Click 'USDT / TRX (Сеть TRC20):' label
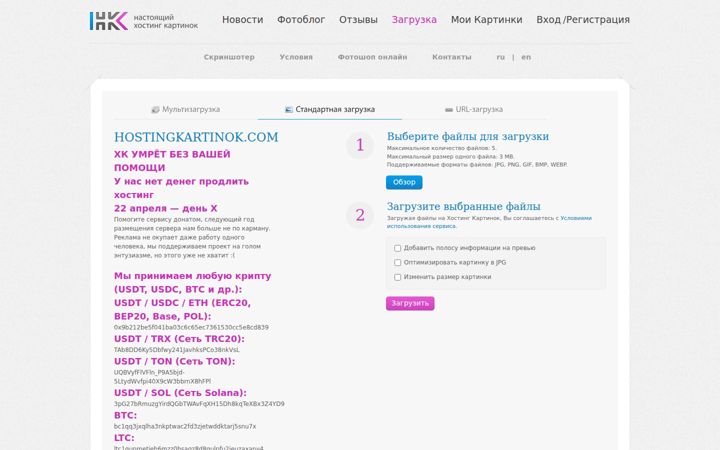720x450 pixels. [179, 339]
